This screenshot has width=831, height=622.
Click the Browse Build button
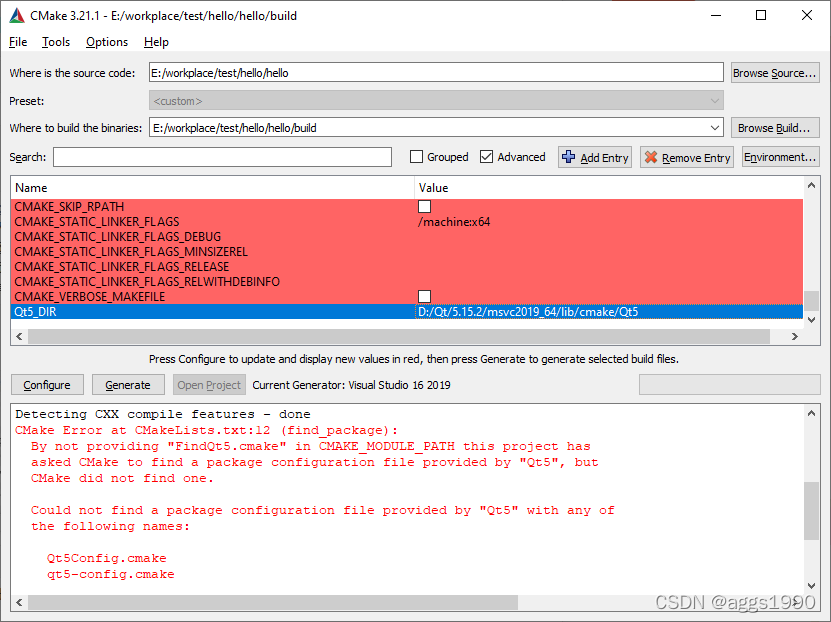(775, 128)
